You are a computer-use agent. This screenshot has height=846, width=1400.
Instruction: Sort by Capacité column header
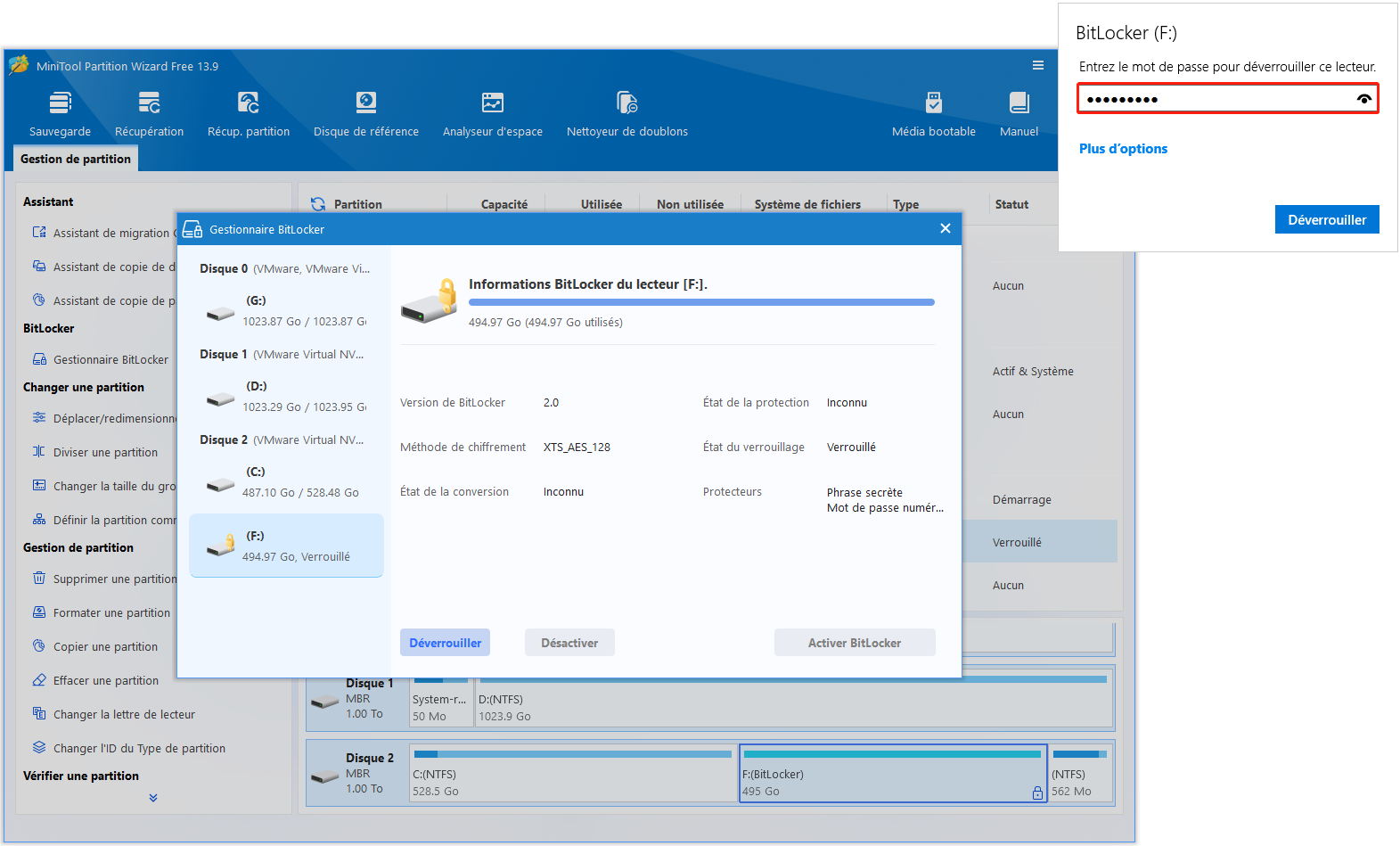pos(504,204)
